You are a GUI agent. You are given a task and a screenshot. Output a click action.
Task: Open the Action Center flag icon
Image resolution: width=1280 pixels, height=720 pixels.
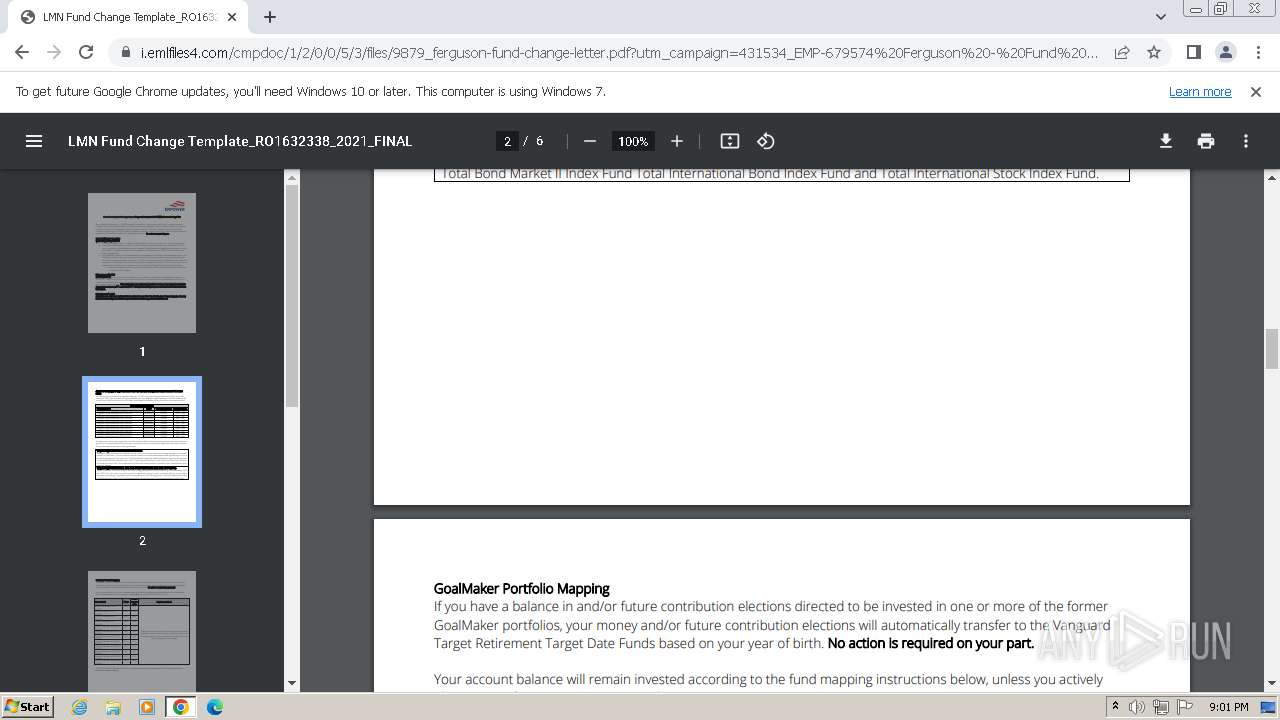click(1185, 707)
